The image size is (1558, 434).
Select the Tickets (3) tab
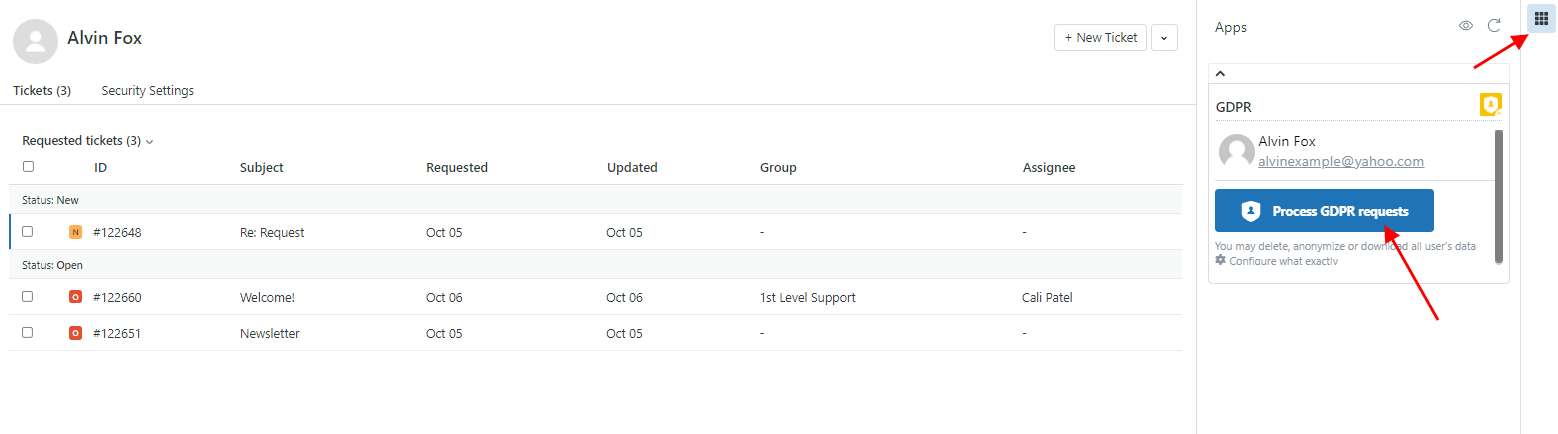[42, 90]
